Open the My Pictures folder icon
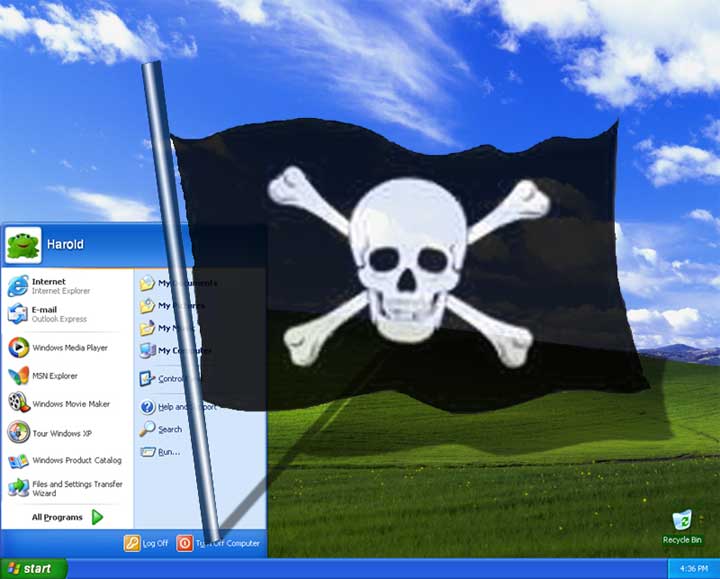Viewport: 720px width, 579px height. pos(147,305)
